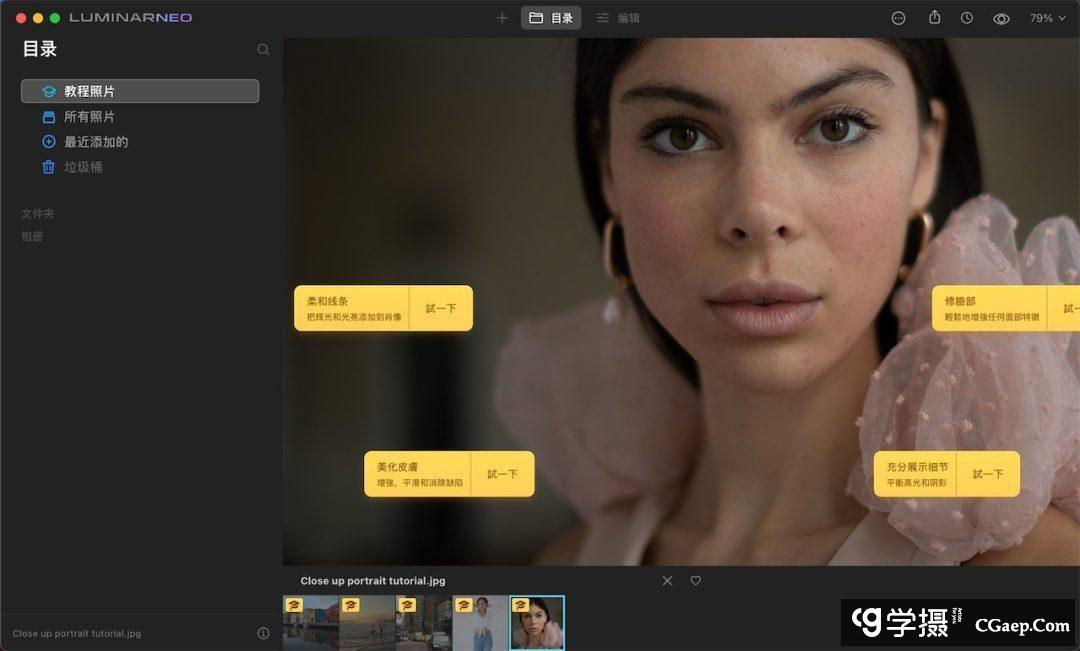
Task: Show photo info via the info icon
Action: point(263,633)
